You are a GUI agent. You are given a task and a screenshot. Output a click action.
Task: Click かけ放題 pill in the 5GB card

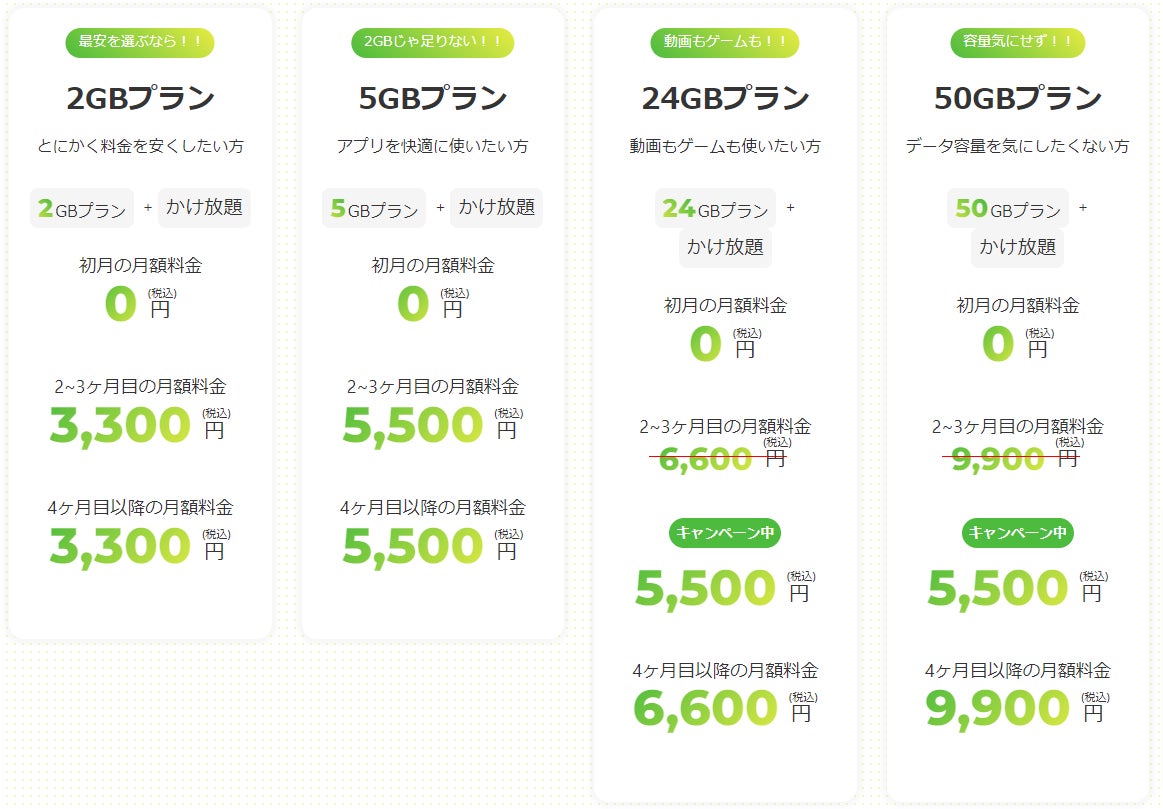496,208
